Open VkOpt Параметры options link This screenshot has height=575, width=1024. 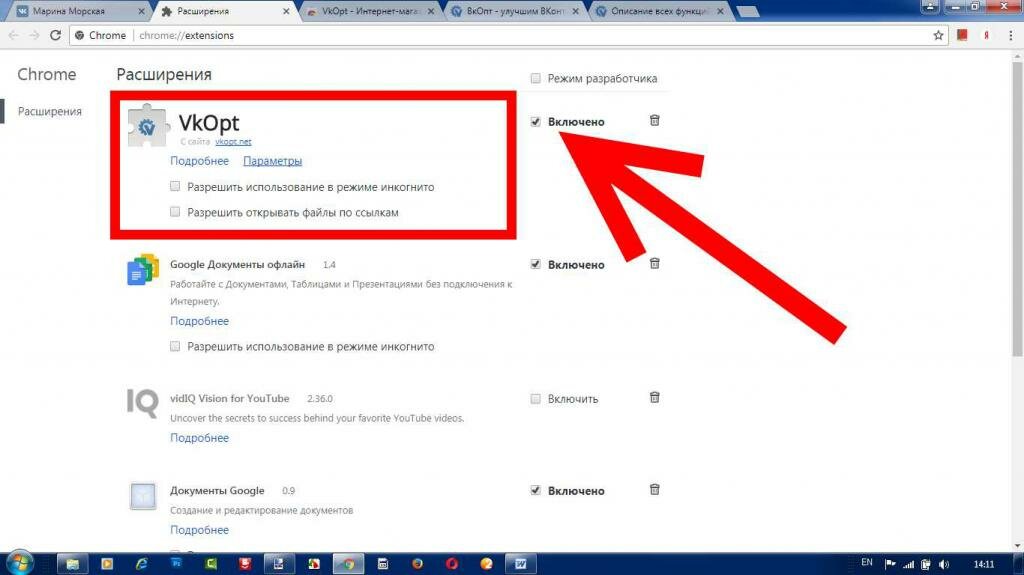pyautogui.click(x=272, y=161)
